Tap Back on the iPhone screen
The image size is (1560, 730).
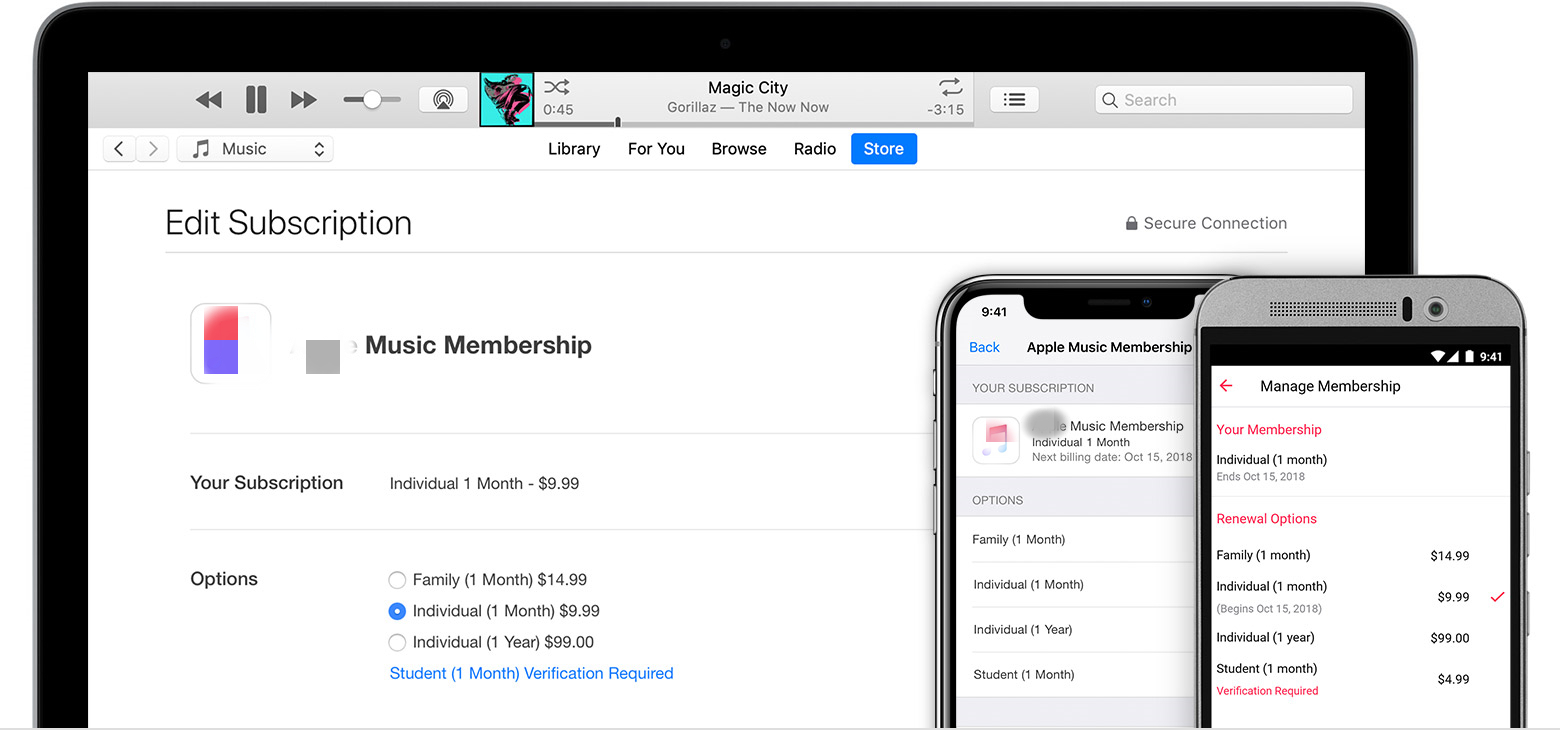click(984, 347)
